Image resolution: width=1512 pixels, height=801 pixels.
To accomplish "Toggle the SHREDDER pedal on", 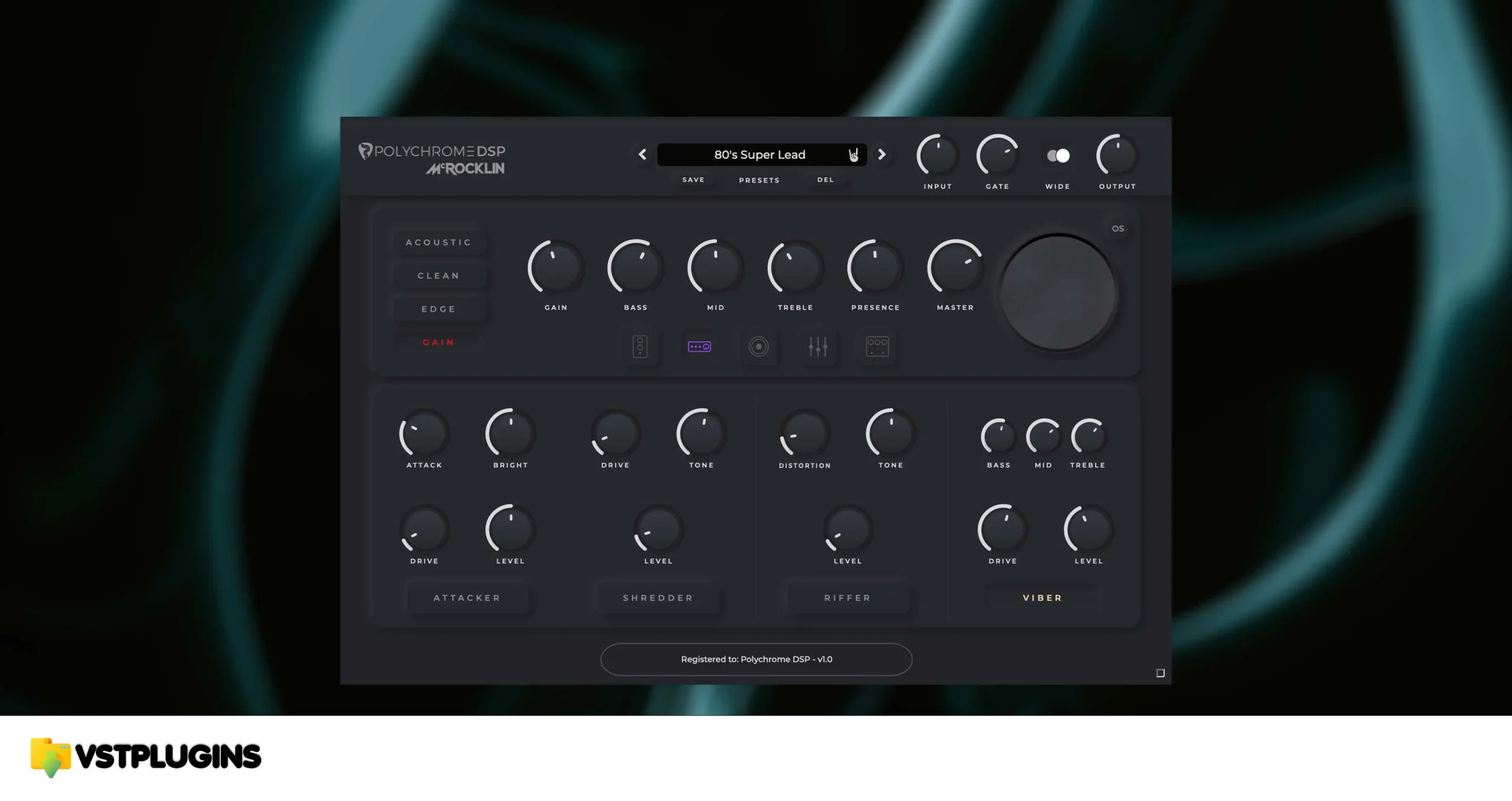I will point(658,598).
